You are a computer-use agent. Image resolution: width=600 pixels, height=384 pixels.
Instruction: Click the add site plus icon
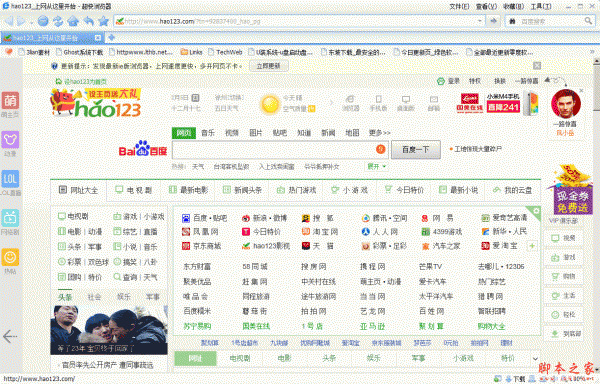tap(532, 246)
